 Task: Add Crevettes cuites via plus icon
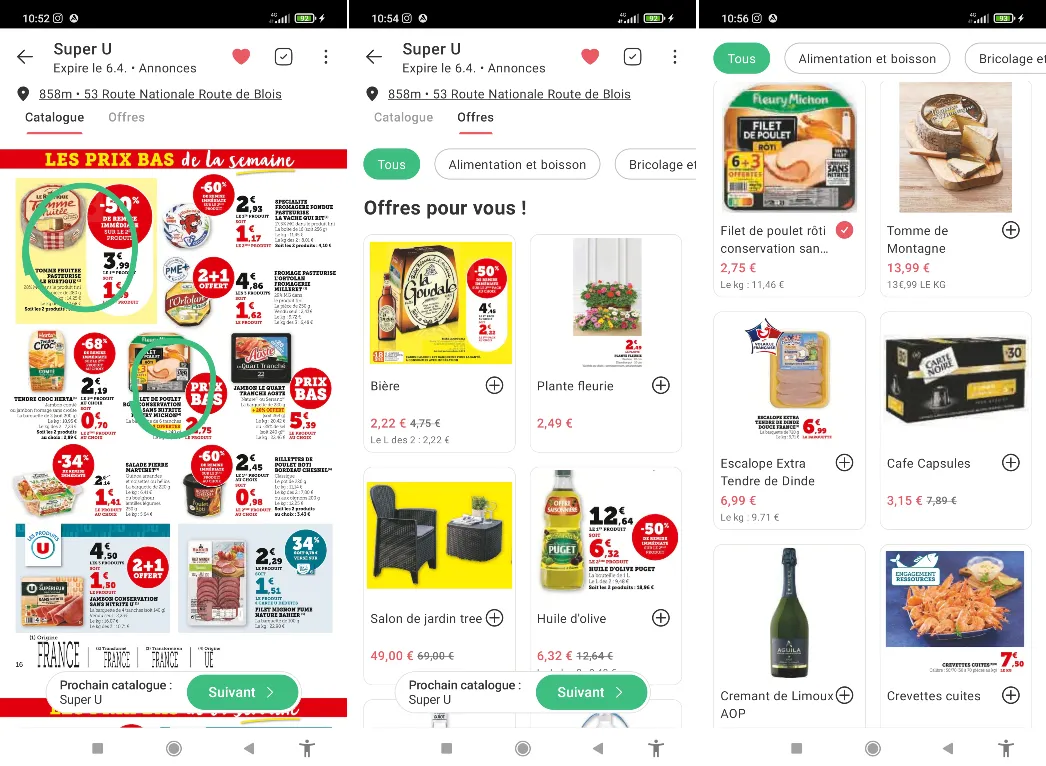pos(1011,696)
